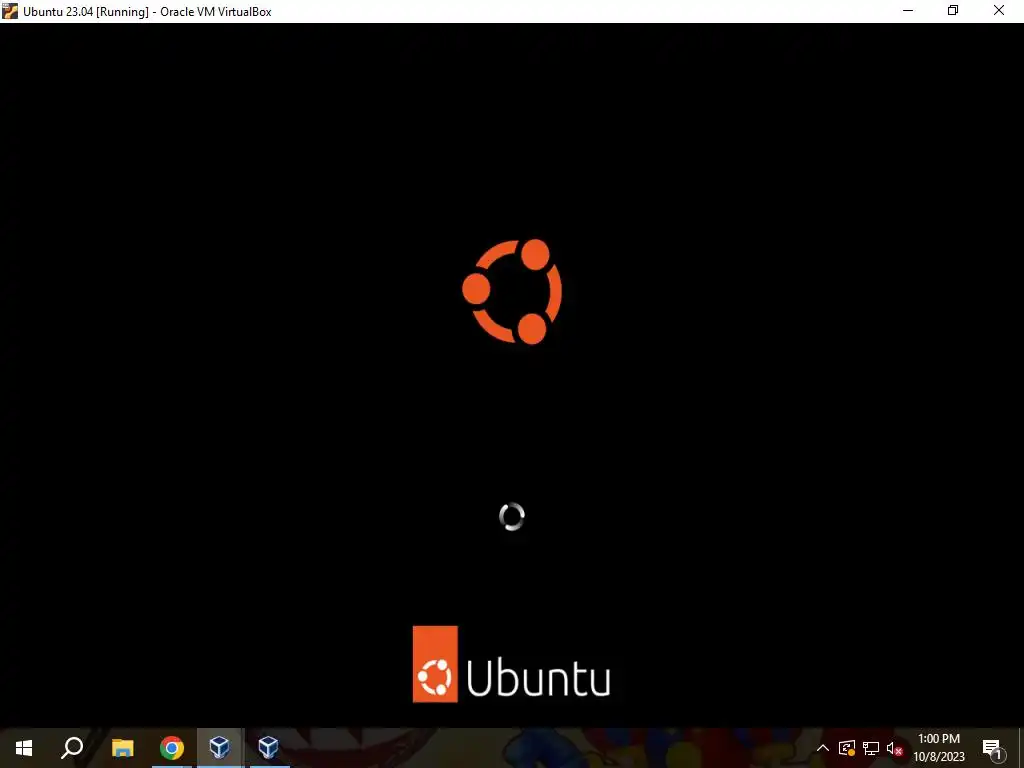Open the Windows Start menu
The height and width of the screenshot is (768, 1024).
tap(24, 748)
